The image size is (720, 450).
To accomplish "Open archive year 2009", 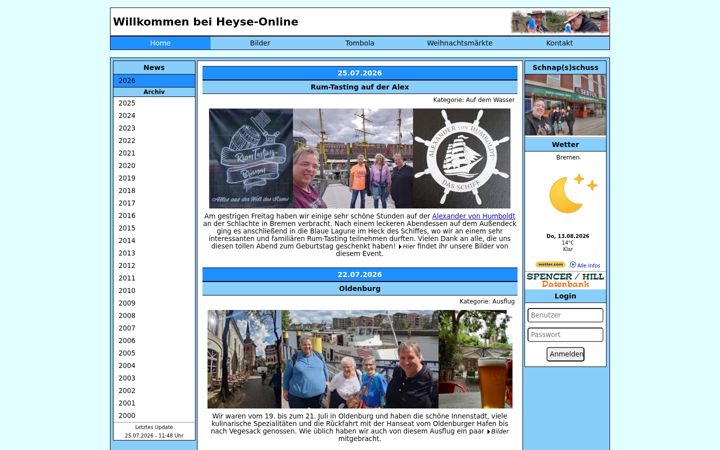I will (154, 303).
